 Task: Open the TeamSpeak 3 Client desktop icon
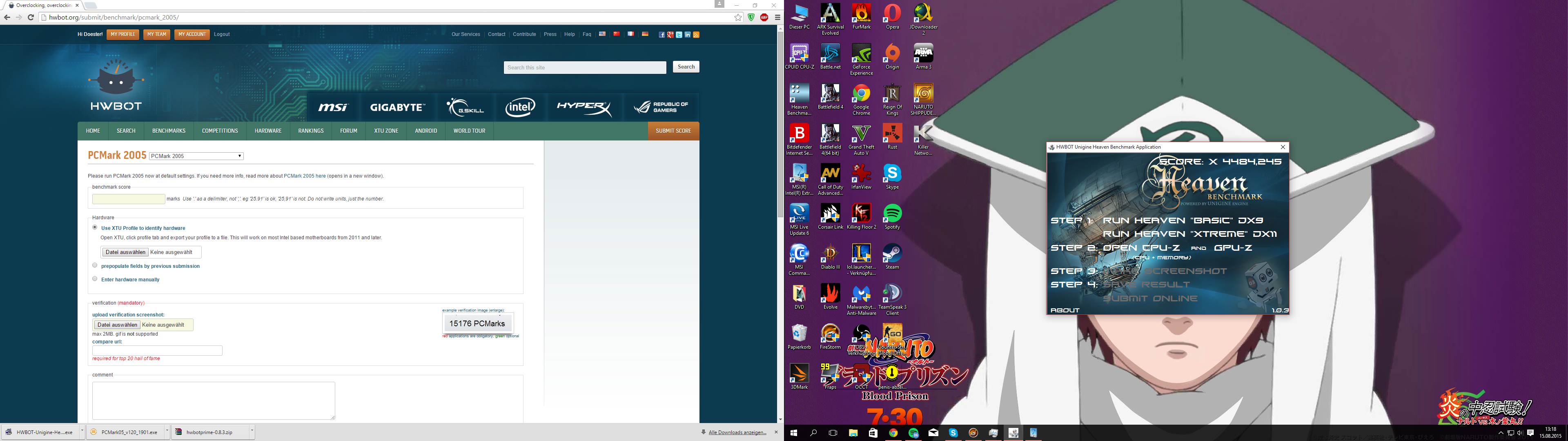tap(892, 299)
